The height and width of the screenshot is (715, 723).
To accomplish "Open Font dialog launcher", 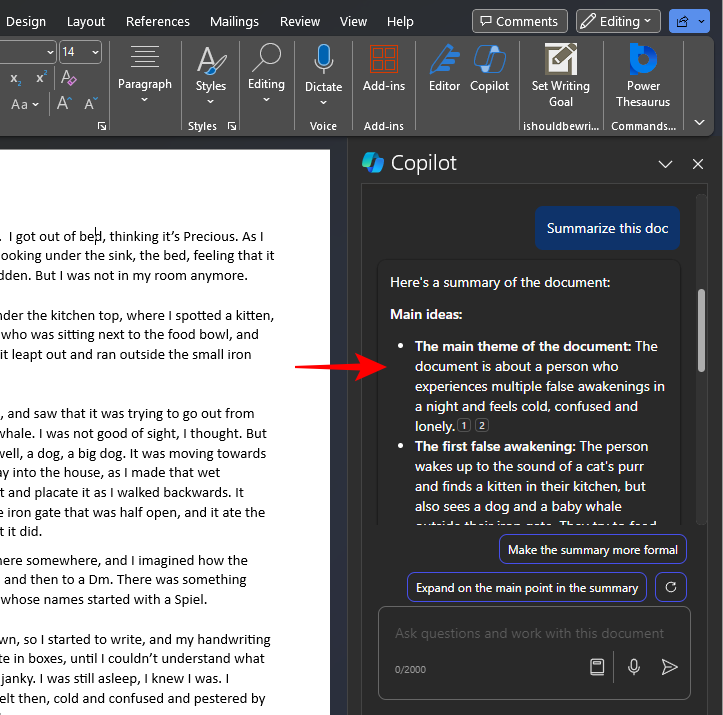I will click(x=102, y=126).
